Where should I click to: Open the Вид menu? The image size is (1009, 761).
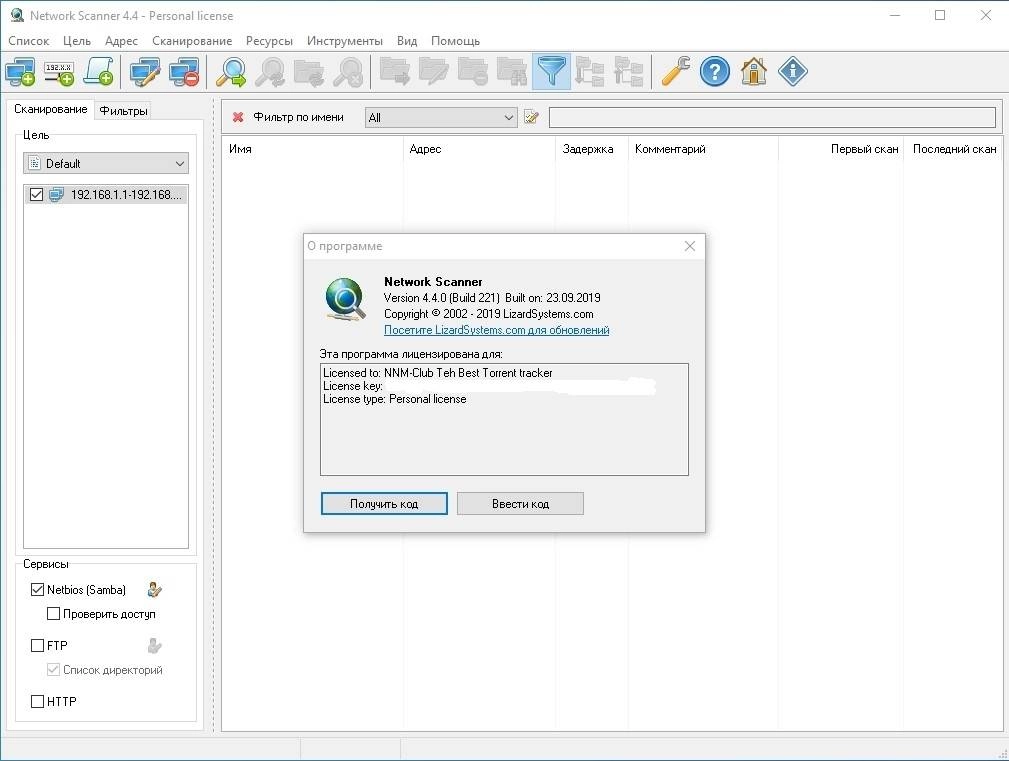click(407, 41)
